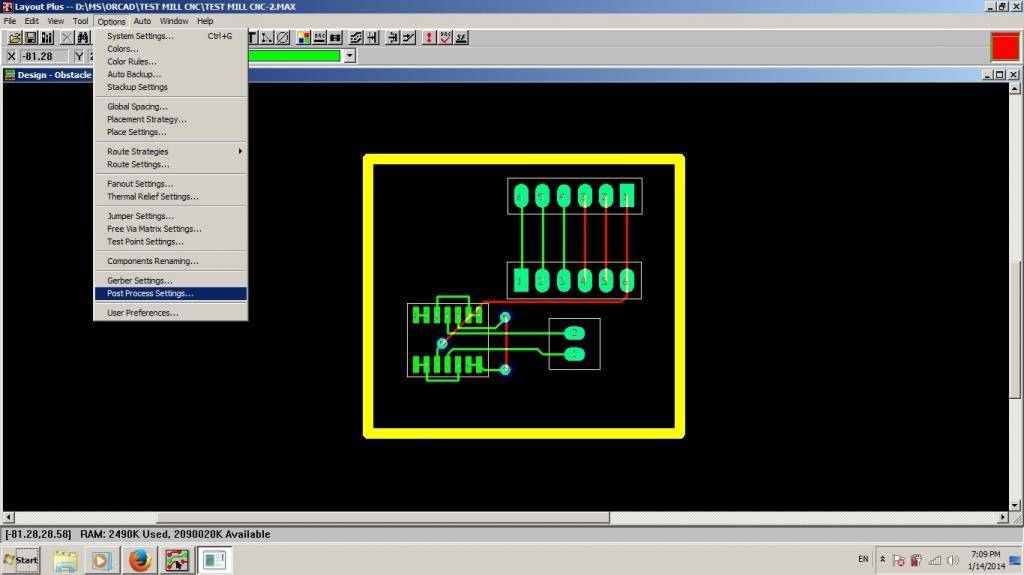The image size is (1024, 575).
Task: Open the find binoculars icon
Action: tap(83, 38)
